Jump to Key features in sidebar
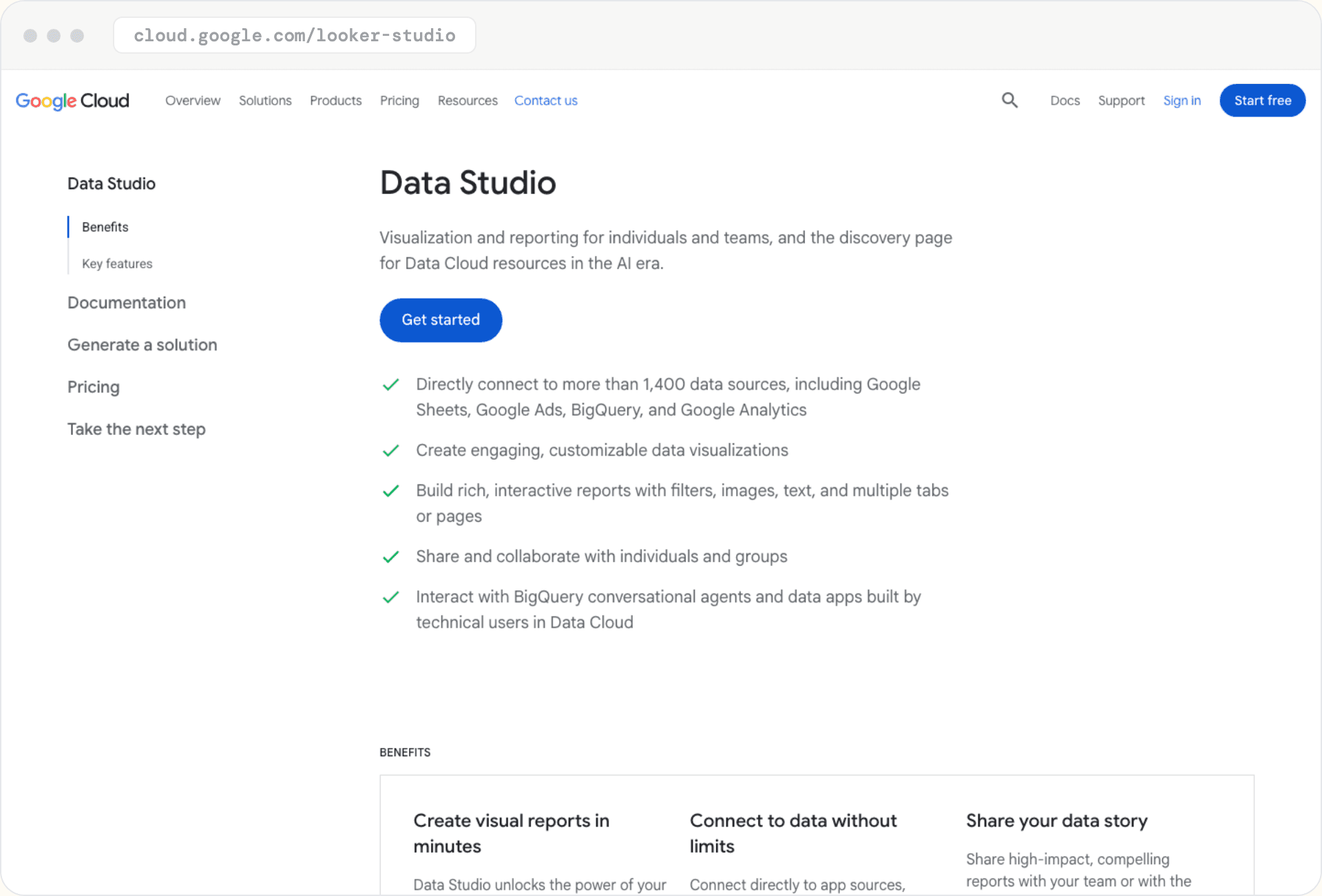Image resolution: width=1322 pixels, height=896 pixels. coord(117,264)
